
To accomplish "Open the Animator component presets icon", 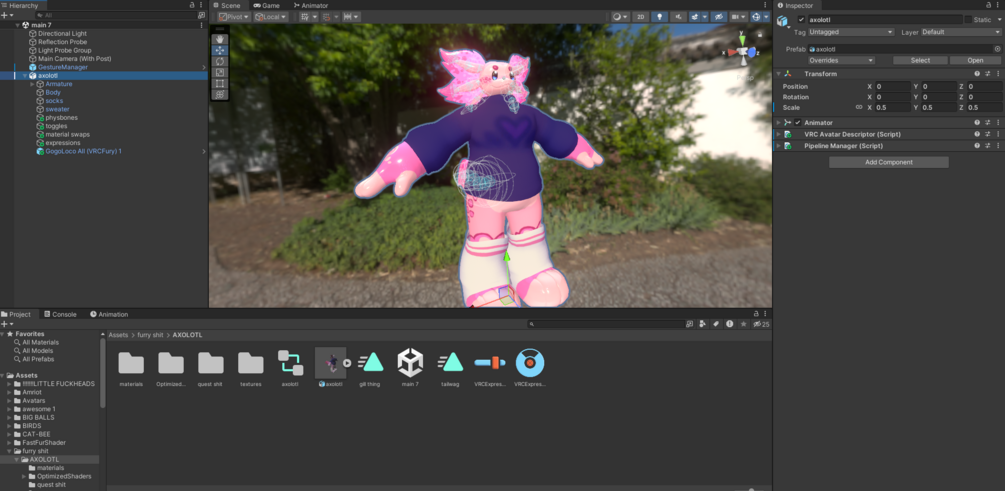I will point(988,122).
